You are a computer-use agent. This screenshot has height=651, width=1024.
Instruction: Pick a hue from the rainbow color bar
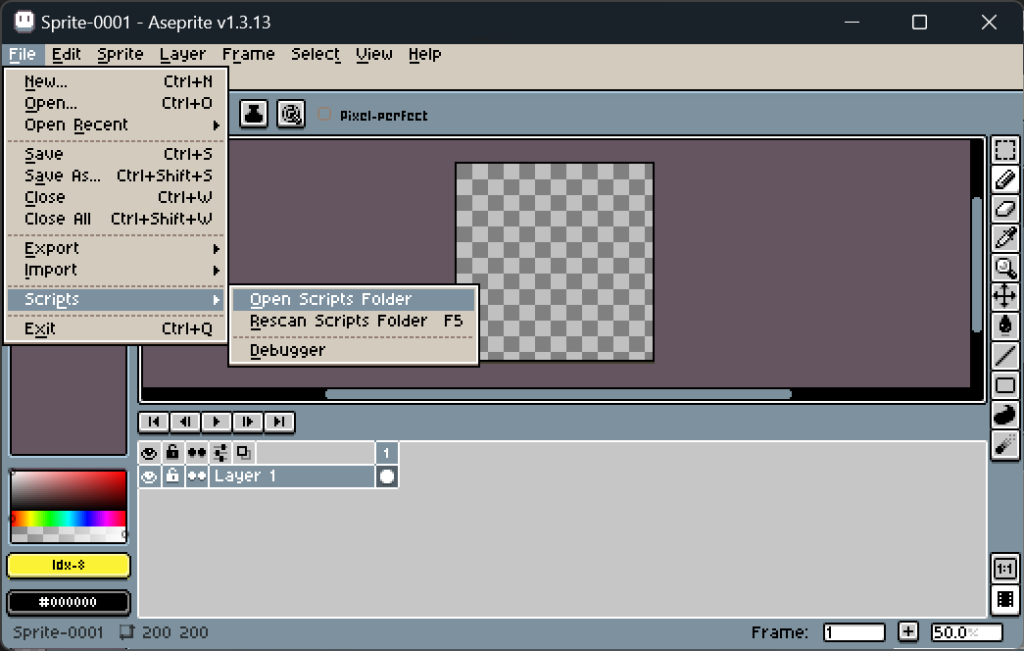coord(68,519)
